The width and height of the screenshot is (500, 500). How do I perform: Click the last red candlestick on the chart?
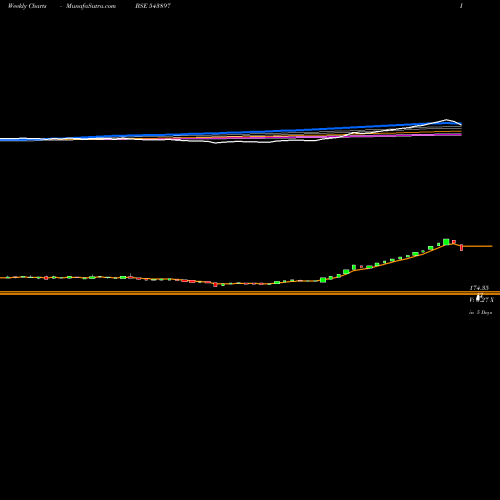(x=462, y=247)
